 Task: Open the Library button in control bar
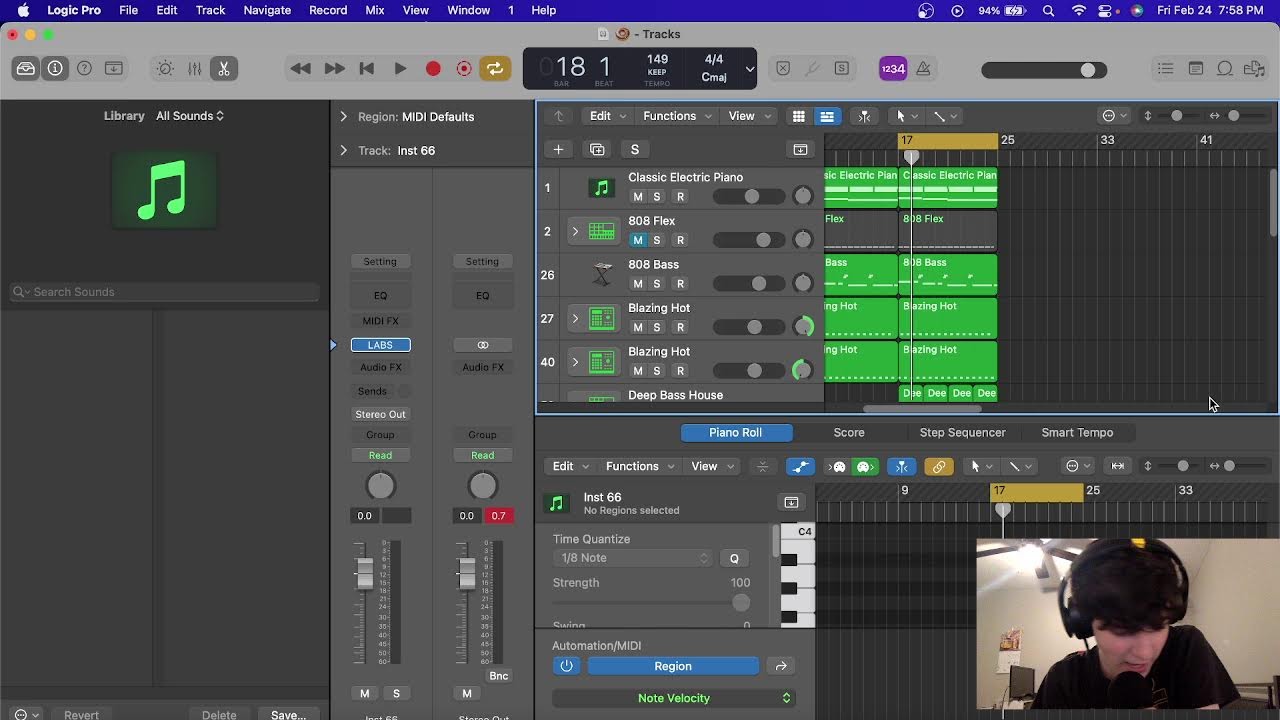coord(26,69)
